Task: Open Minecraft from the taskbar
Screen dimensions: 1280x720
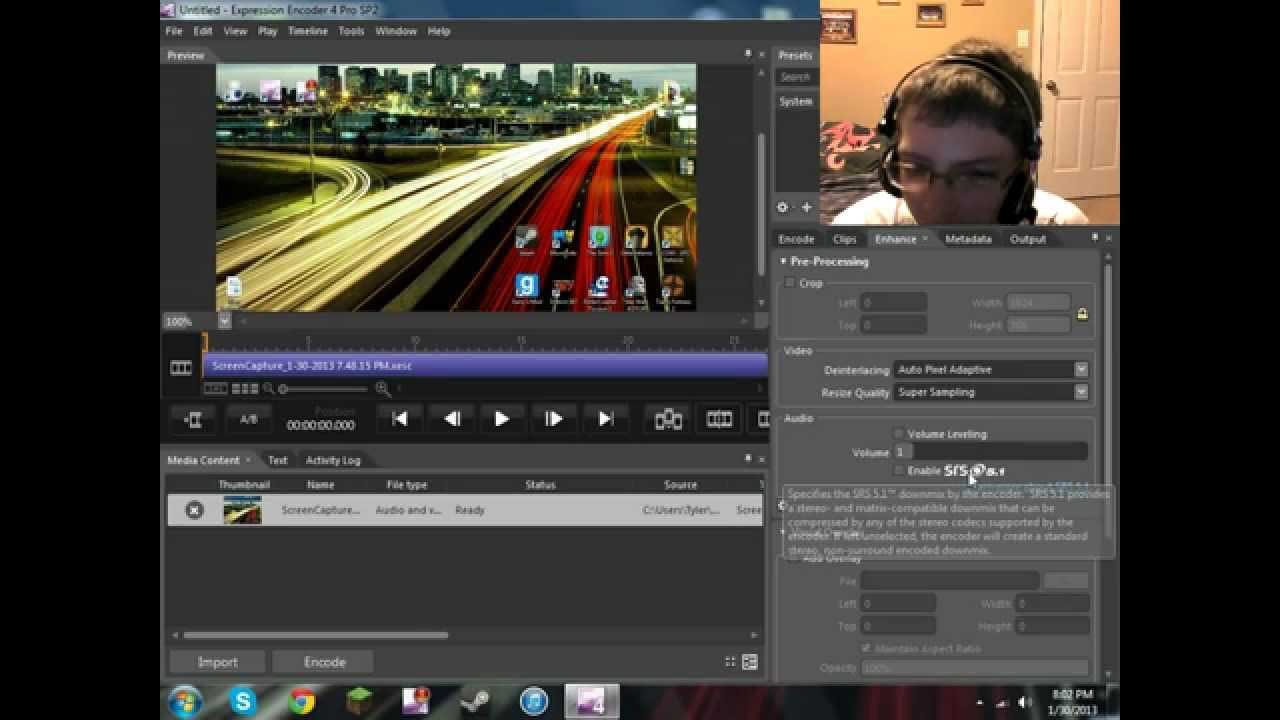Action: (x=360, y=701)
